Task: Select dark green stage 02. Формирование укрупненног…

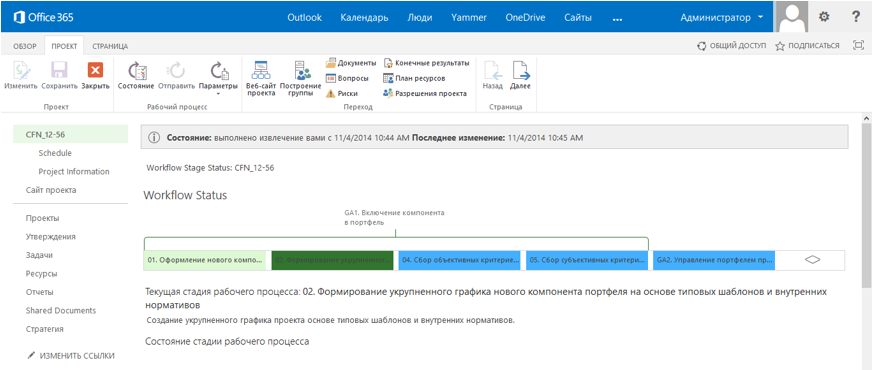Action: (x=332, y=260)
